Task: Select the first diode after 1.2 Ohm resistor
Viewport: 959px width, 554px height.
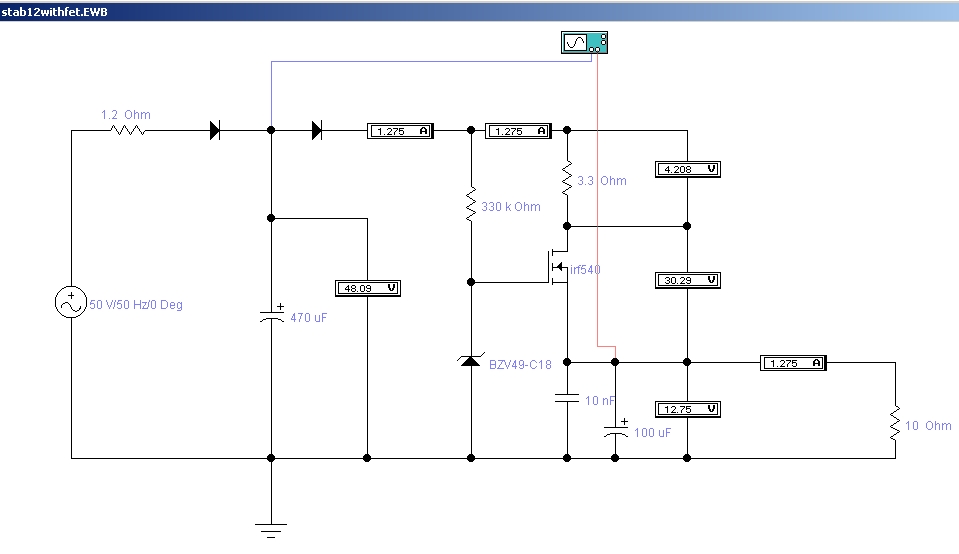Action: pyautogui.click(x=215, y=130)
